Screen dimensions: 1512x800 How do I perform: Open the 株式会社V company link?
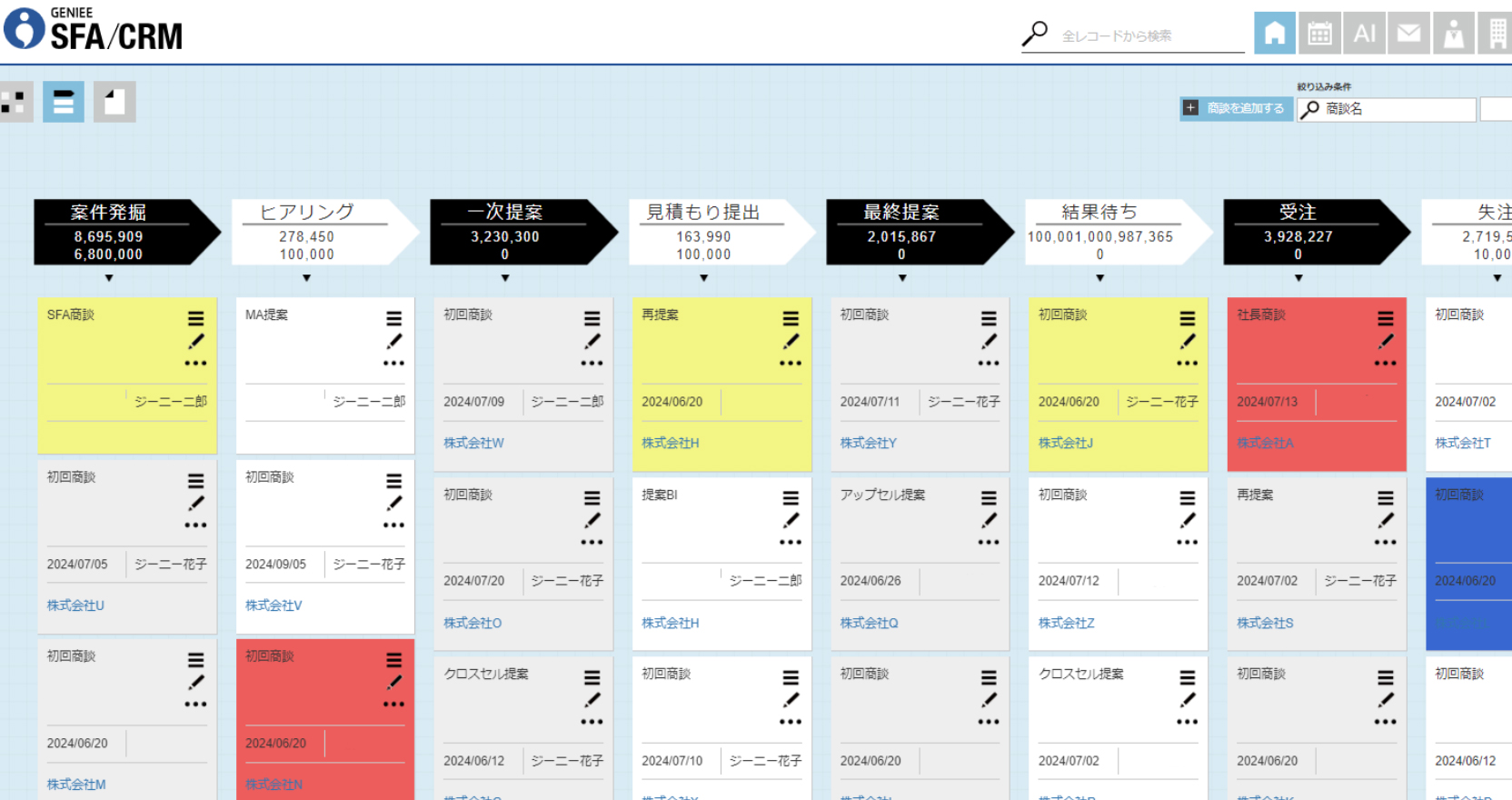pos(274,605)
